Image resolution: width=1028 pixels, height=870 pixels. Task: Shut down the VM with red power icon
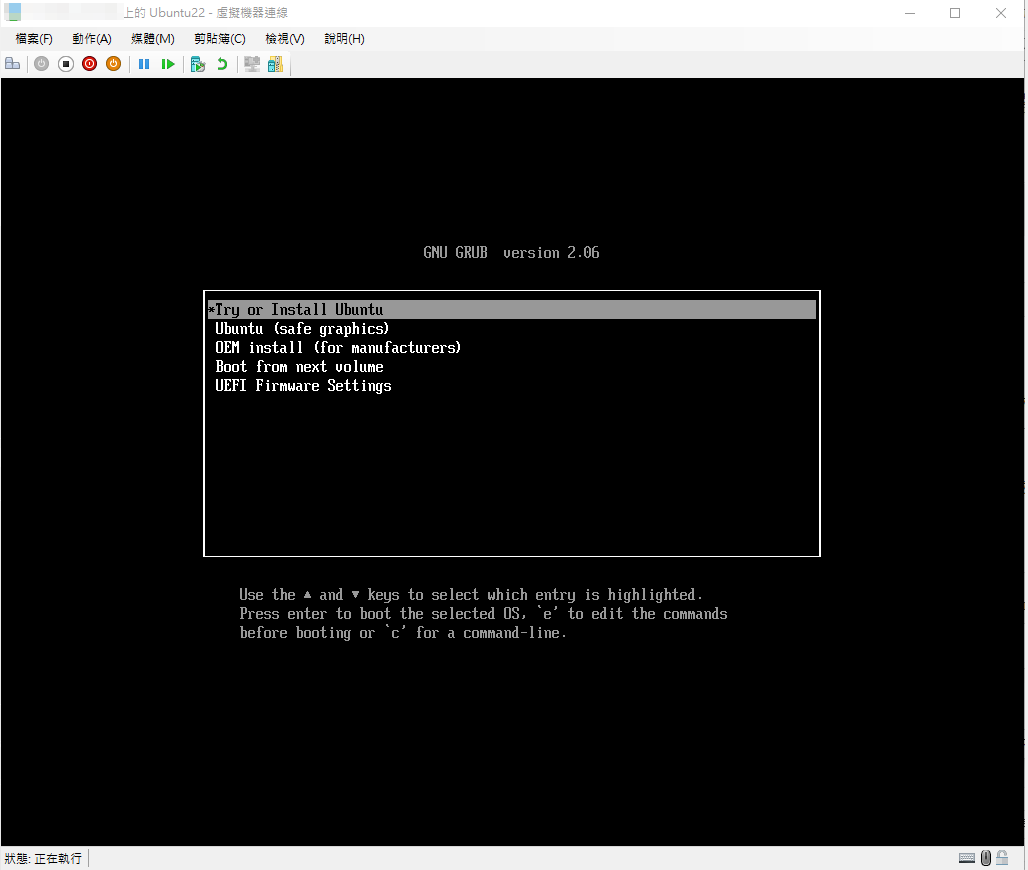coord(90,64)
